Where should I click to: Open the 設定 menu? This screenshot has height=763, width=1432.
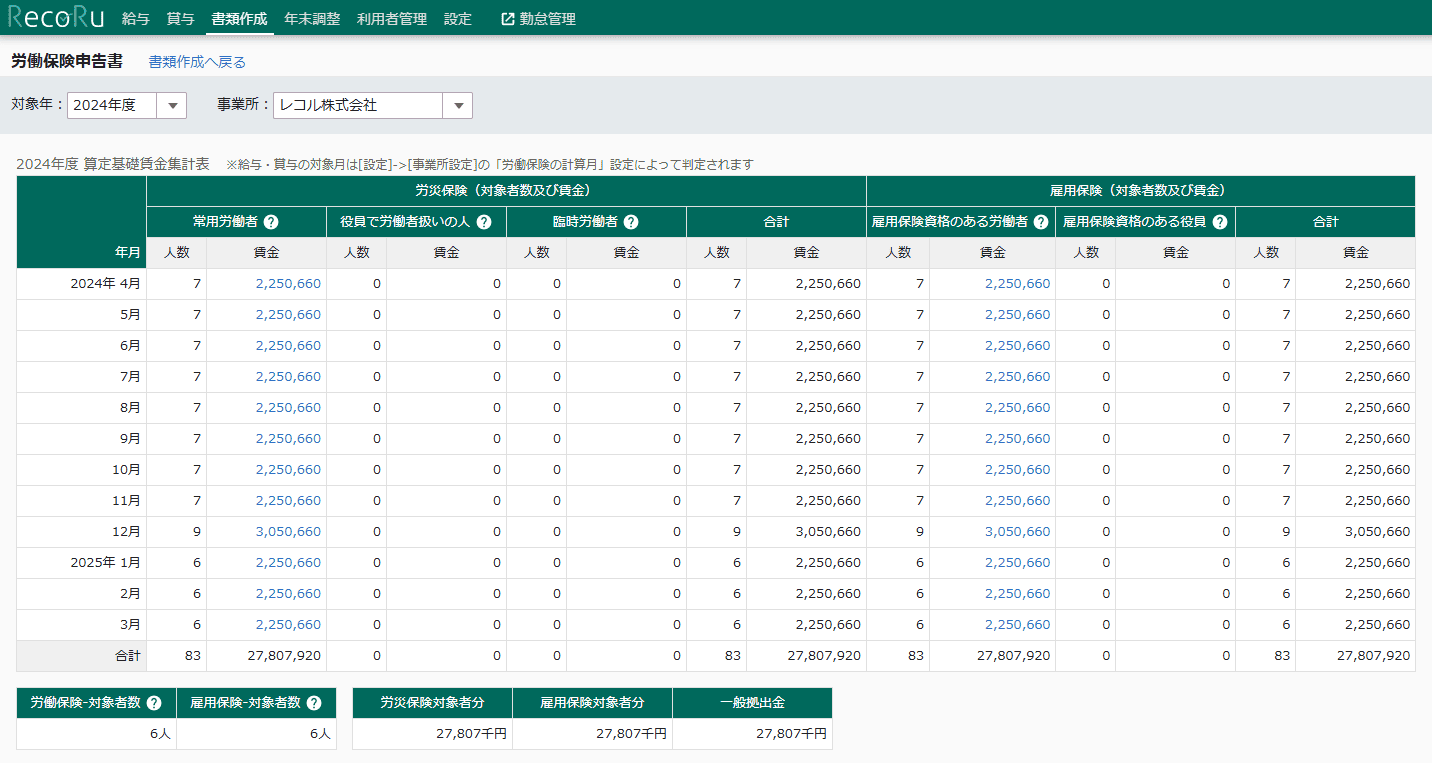coord(458,19)
